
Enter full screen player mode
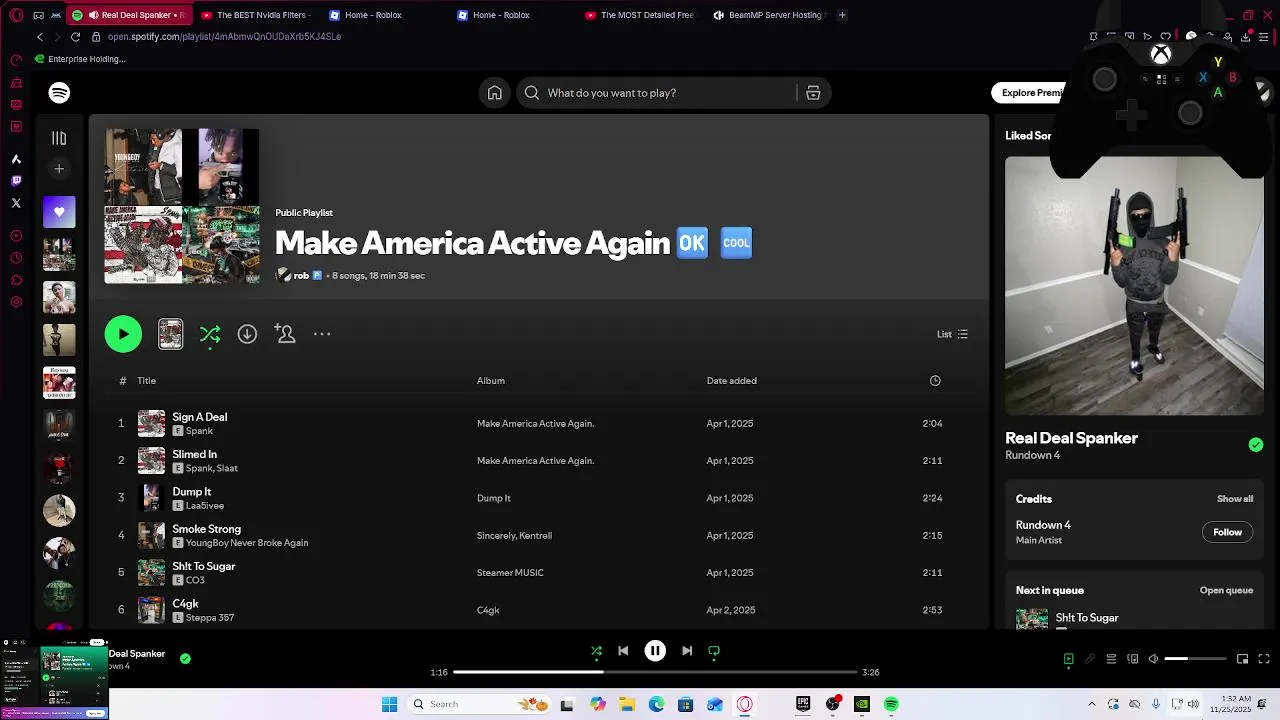click(x=1264, y=659)
